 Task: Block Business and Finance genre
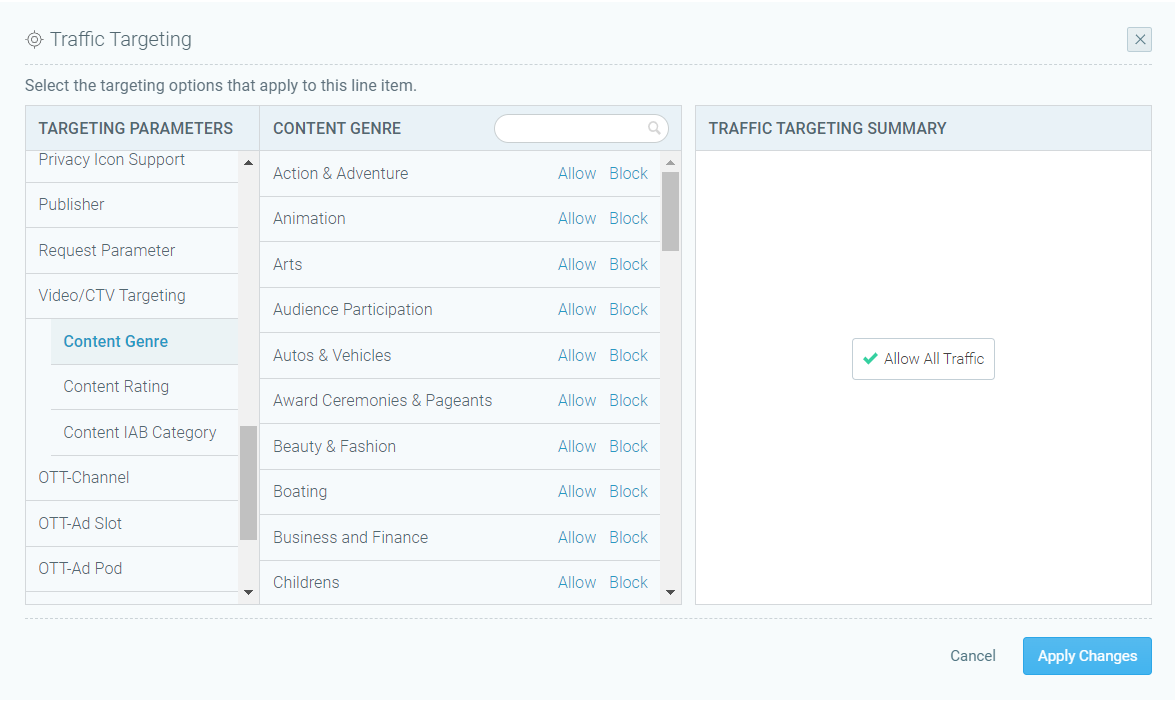(628, 538)
